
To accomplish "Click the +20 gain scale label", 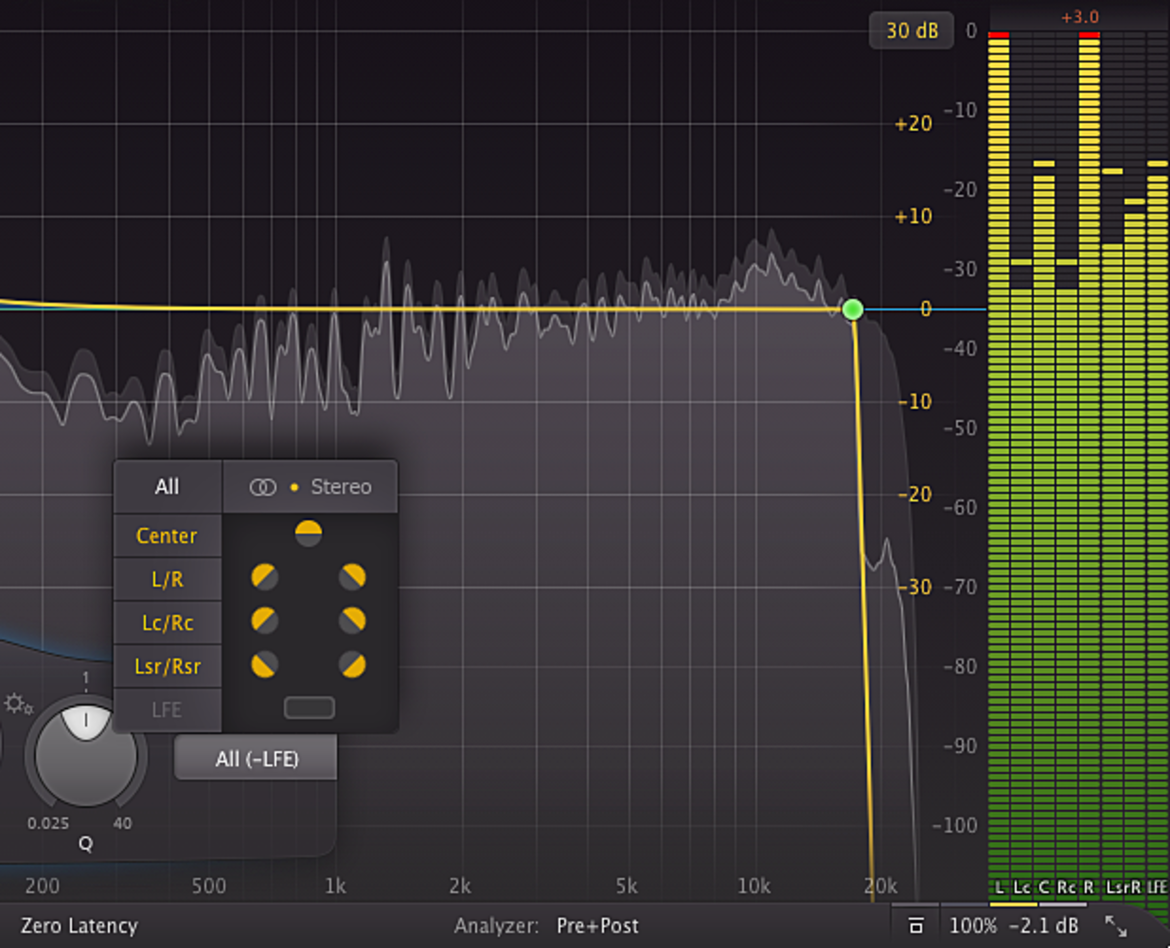I will click(913, 123).
